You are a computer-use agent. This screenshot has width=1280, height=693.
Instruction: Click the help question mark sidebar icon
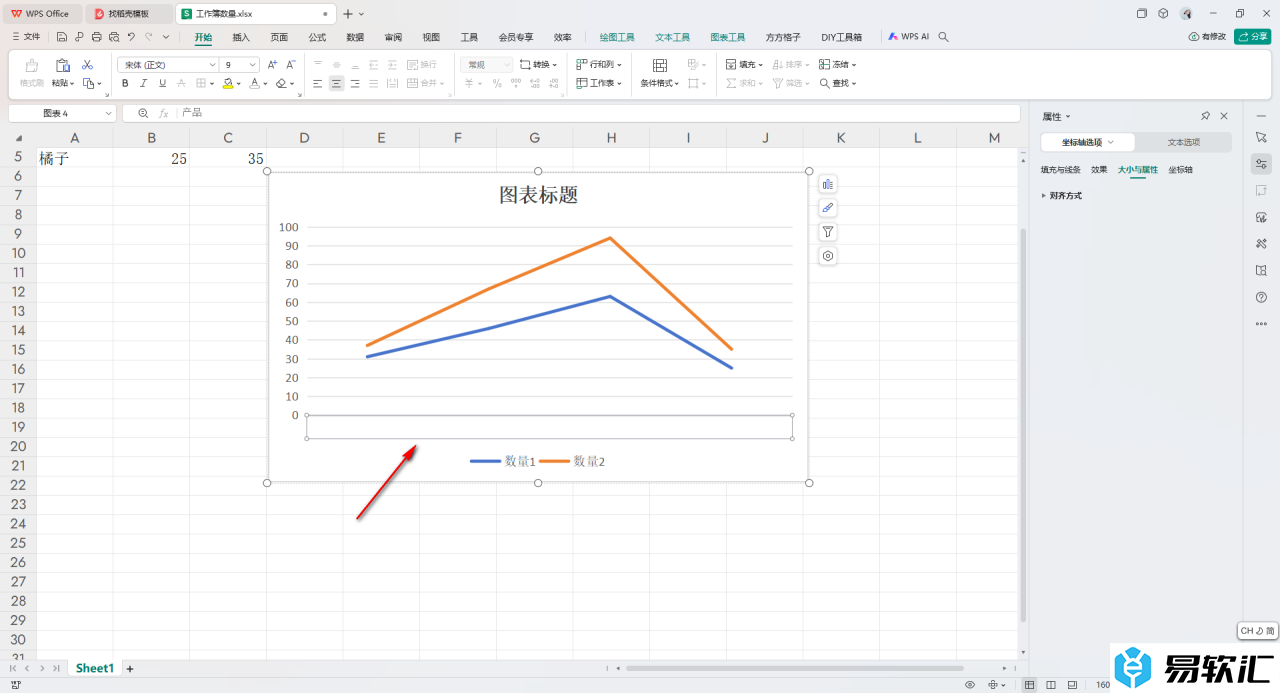click(1261, 297)
